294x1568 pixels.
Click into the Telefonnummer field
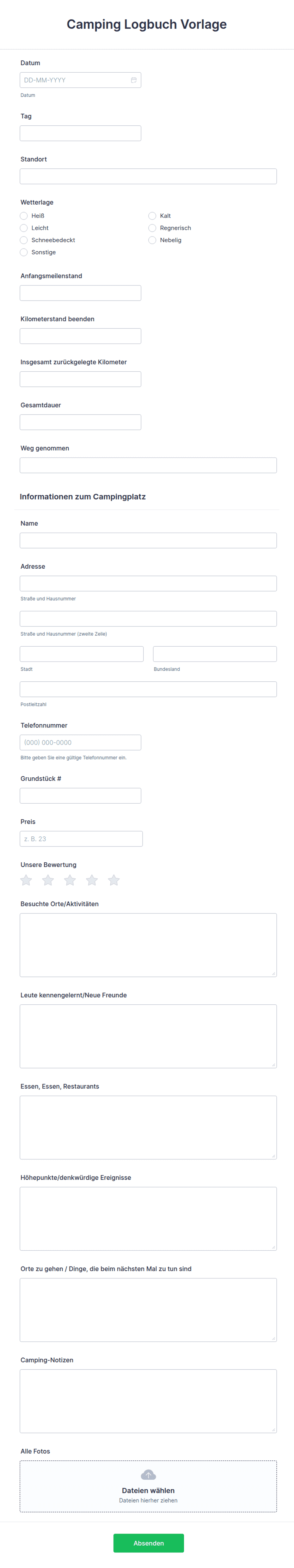[81, 743]
